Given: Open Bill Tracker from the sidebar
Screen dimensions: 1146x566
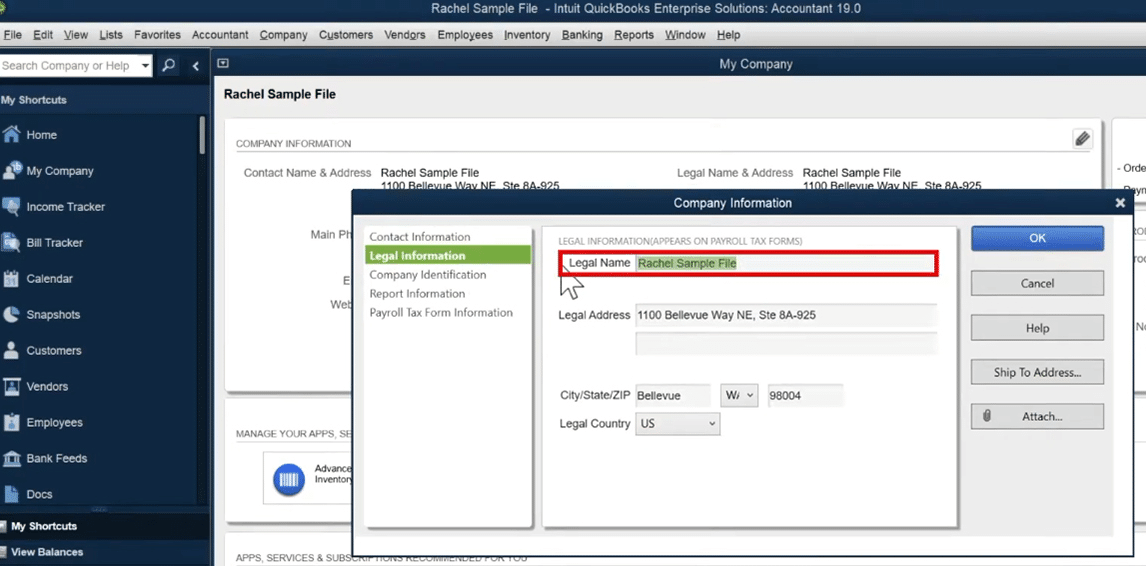Looking at the screenshot, I should [12, 243].
